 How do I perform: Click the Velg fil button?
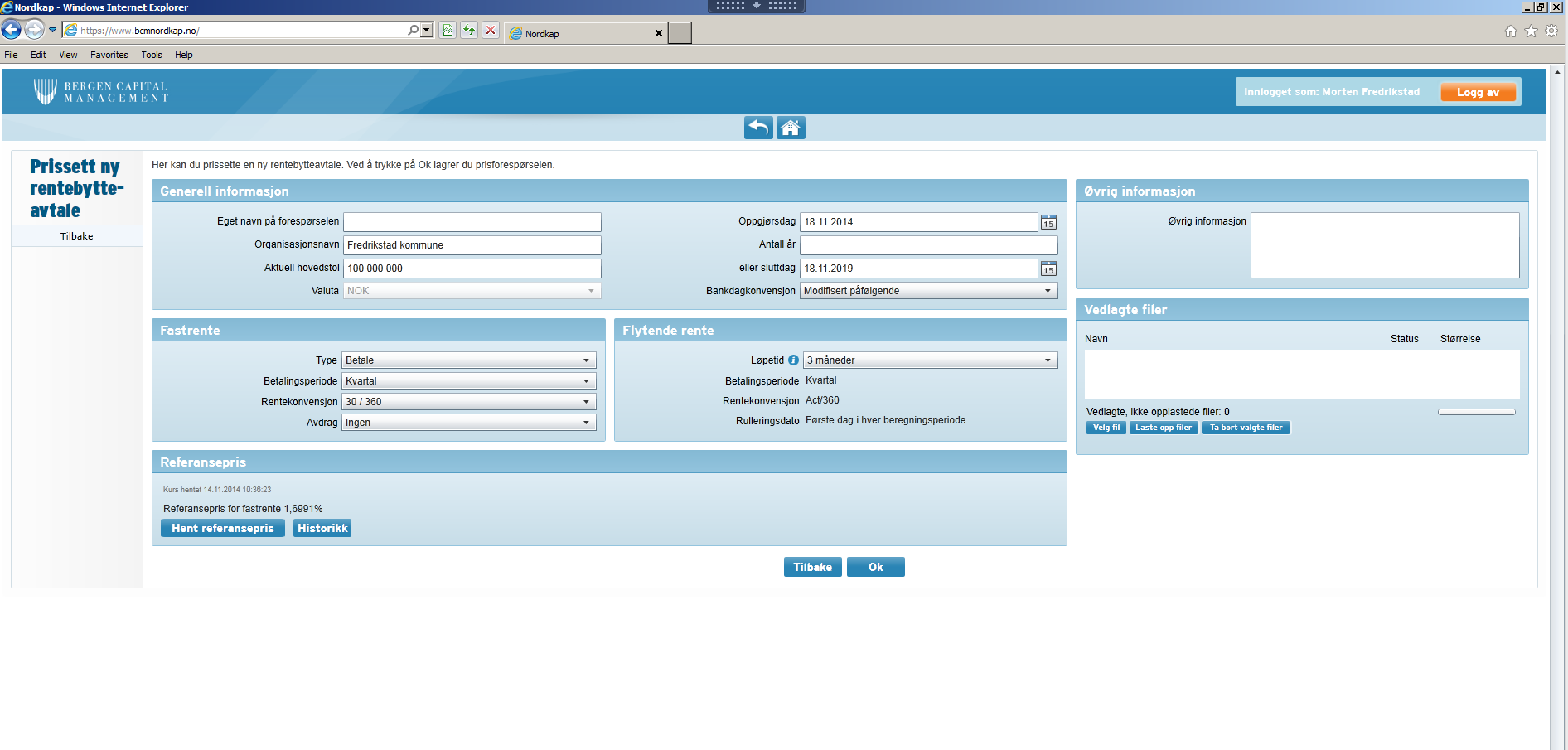[x=1106, y=428]
